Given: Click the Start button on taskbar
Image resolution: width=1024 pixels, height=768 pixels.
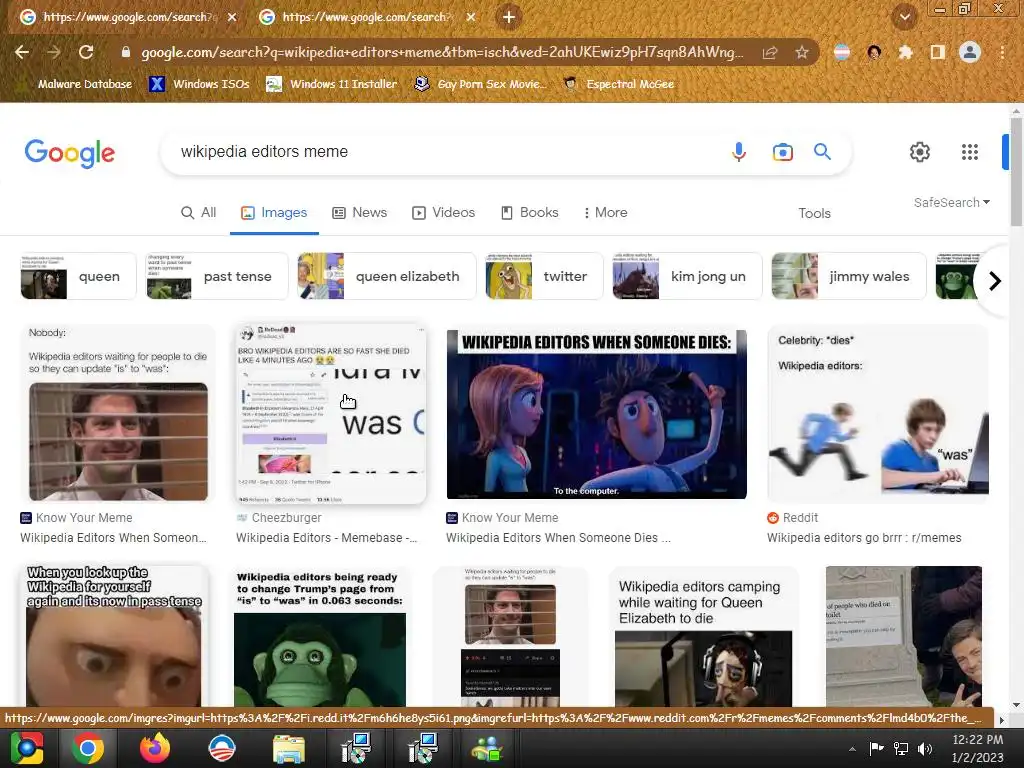Looking at the screenshot, I should pos(27,748).
